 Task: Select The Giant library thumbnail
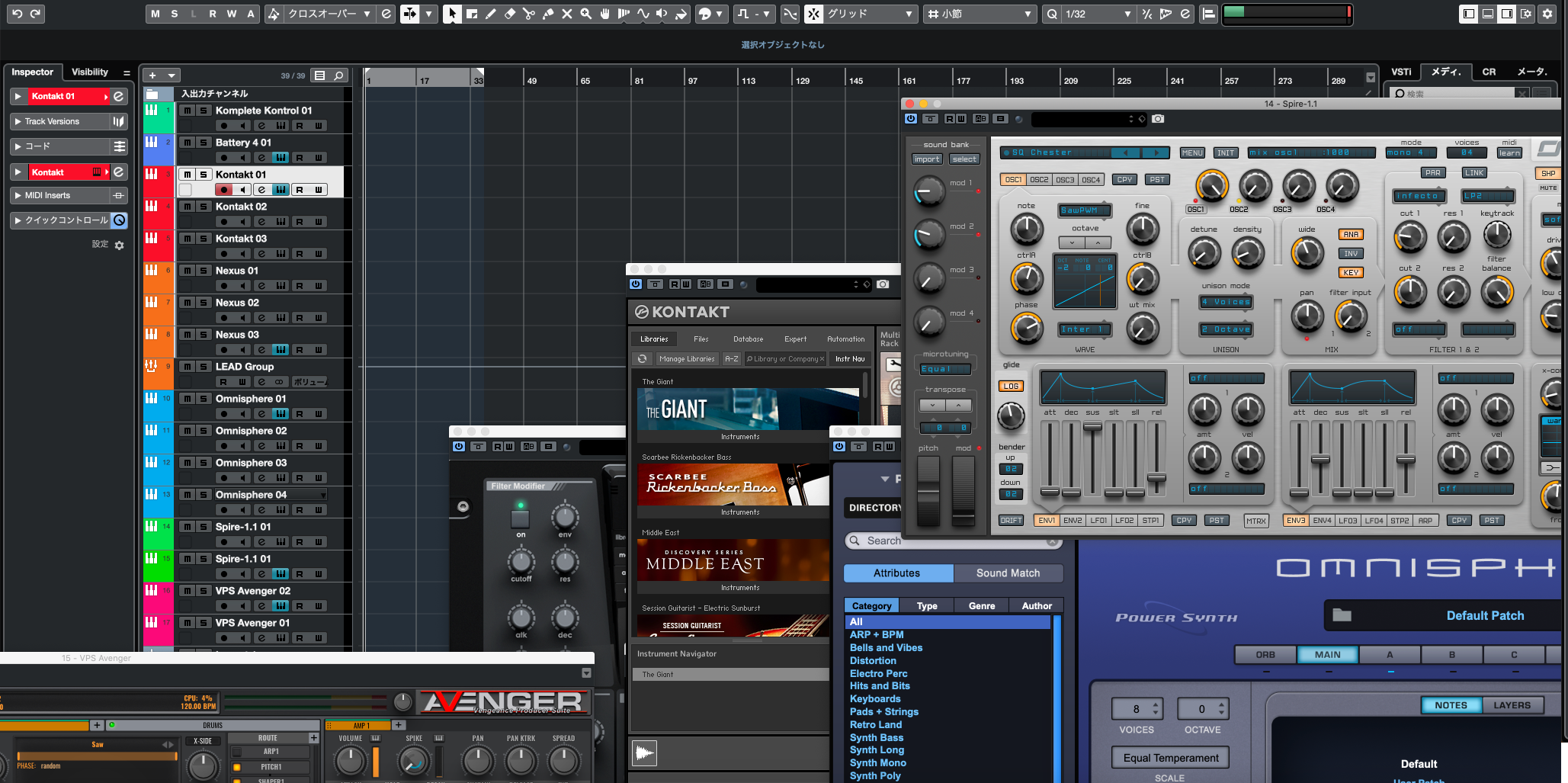(749, 409)
